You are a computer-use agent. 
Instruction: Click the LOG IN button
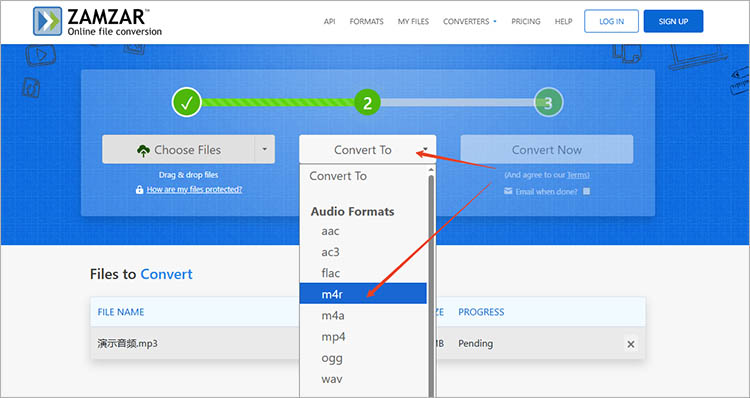coord(611,21)
